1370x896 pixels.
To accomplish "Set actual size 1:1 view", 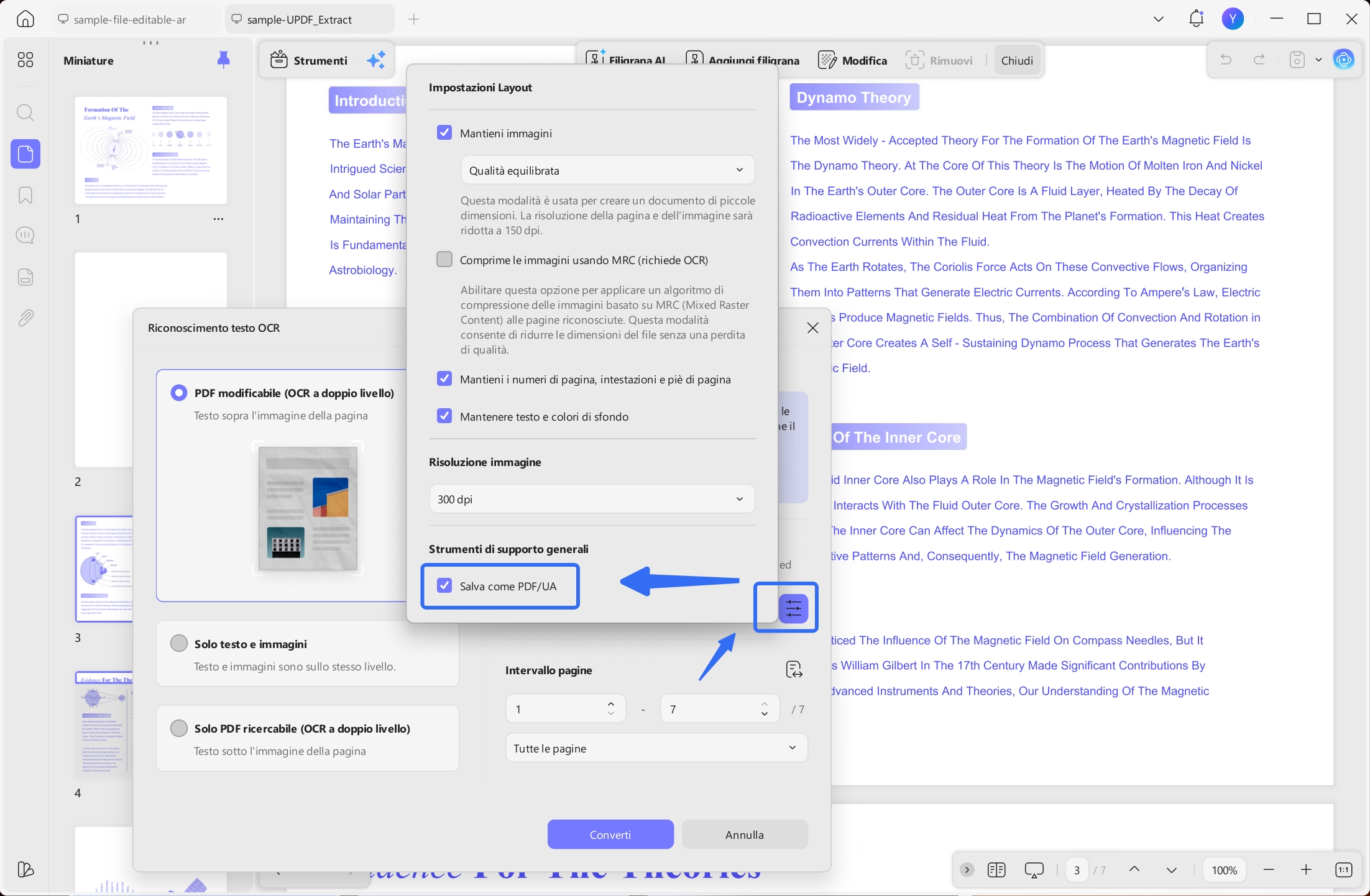I will 1343,870.
